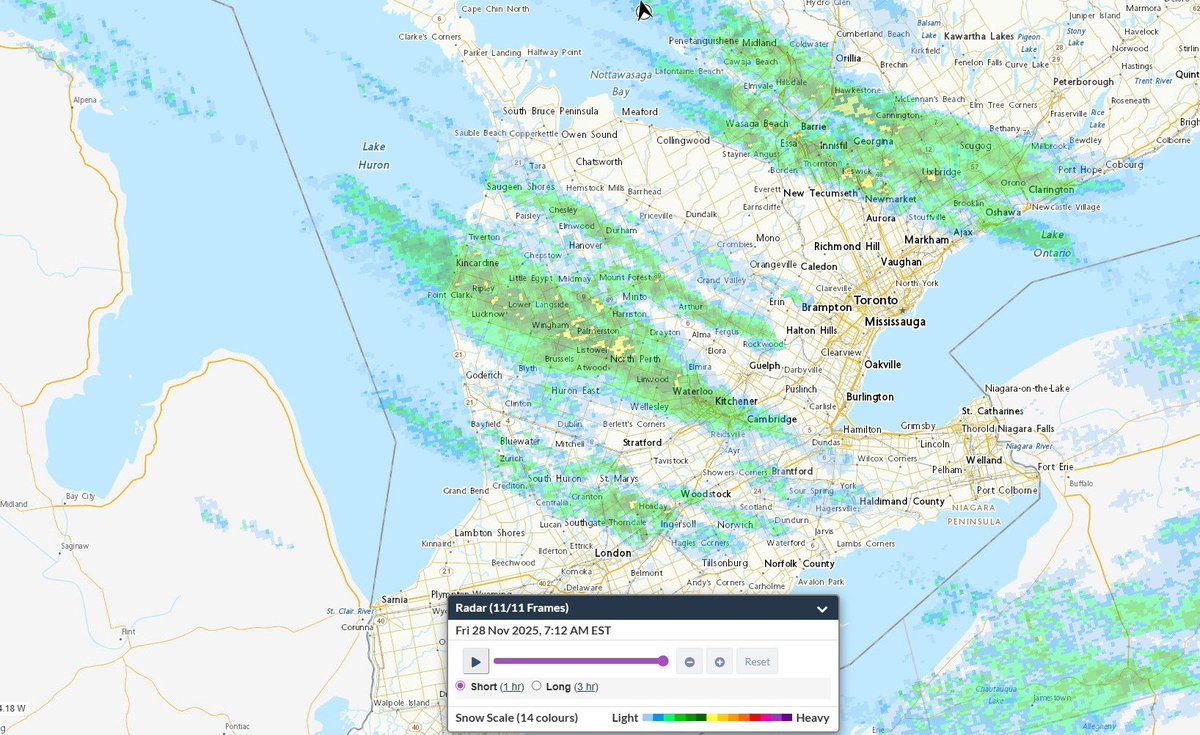
Task: Click the Richmond Hill map label
Action: pyautogui.click(x=845, y=246)
